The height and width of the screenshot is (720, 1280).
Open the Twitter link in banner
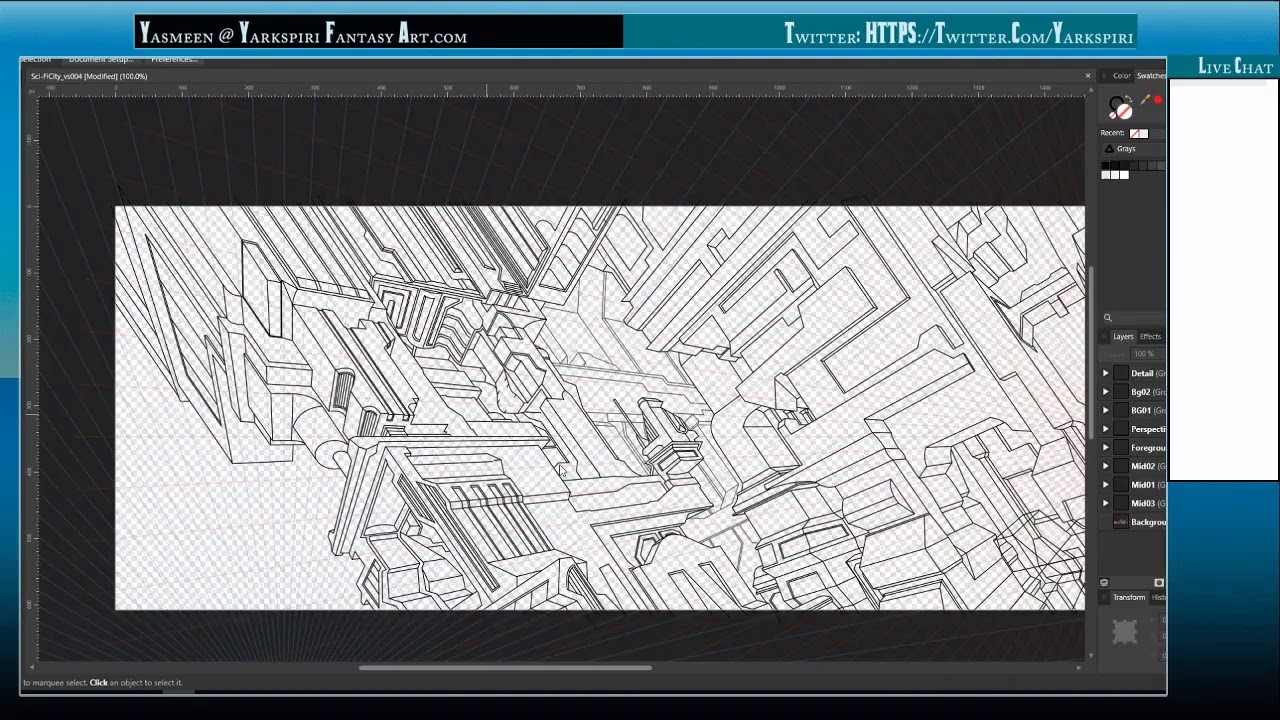pyautogui.click(x=959, y=36)
